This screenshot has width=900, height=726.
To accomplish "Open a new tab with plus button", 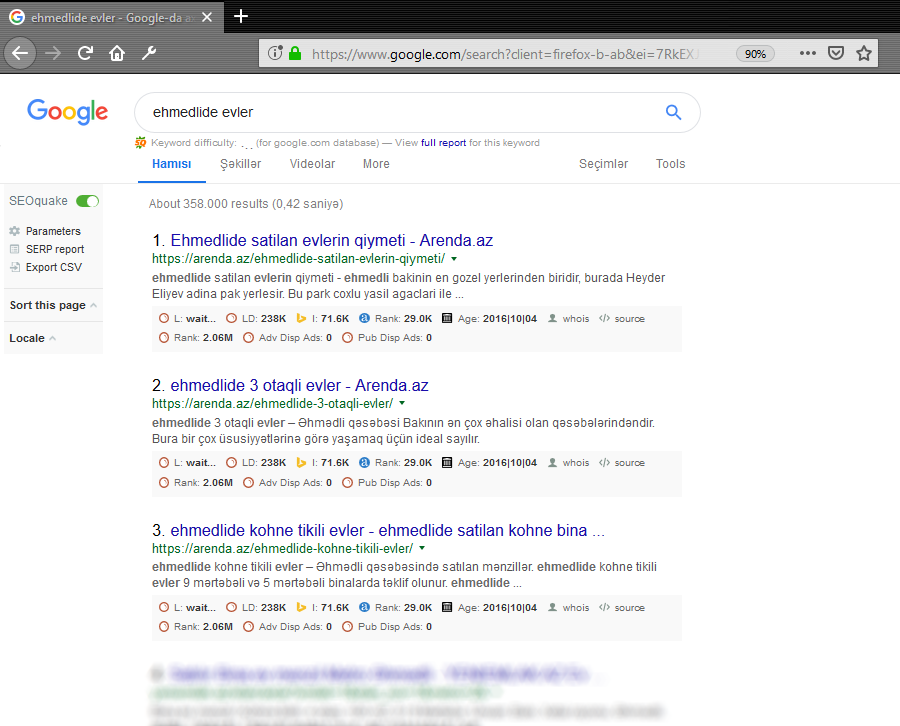I will click(x=240, y=16).
